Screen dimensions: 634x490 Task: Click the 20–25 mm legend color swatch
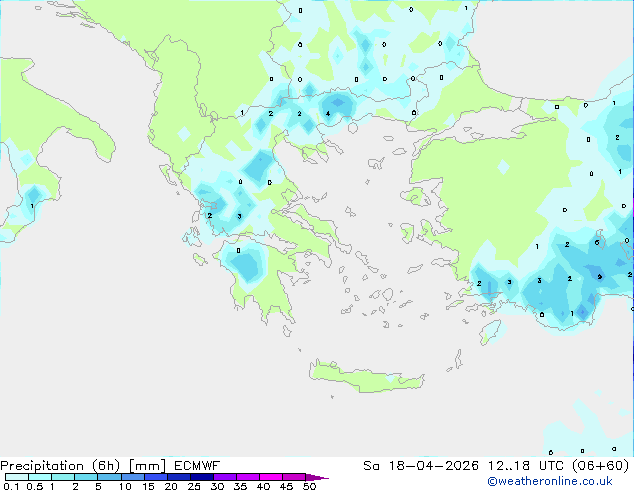[179, 477]
